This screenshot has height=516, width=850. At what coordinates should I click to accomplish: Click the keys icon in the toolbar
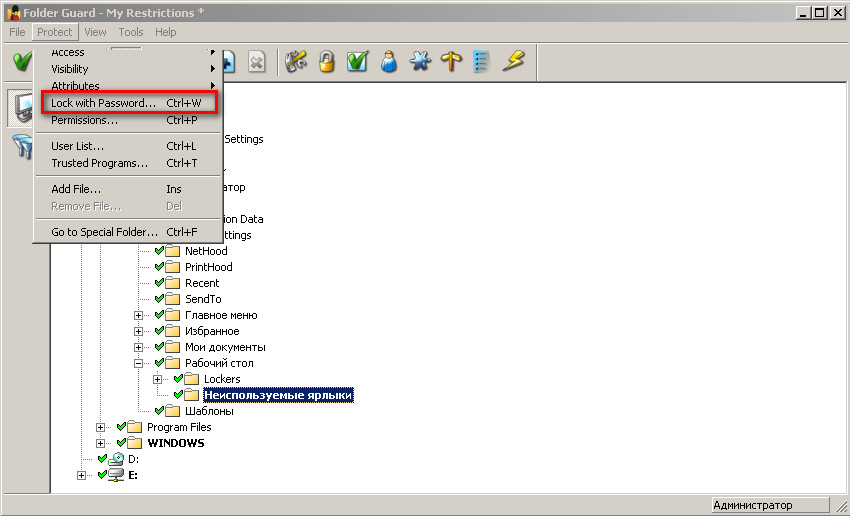click(295, 62)
